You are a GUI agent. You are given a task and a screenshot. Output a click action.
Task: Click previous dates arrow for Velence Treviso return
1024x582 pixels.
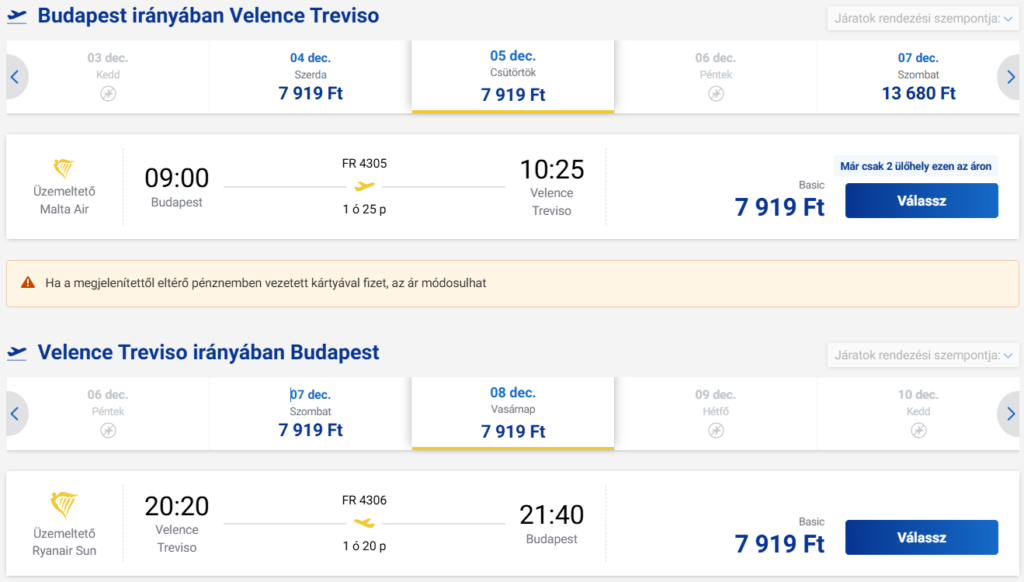coord(16,413)
